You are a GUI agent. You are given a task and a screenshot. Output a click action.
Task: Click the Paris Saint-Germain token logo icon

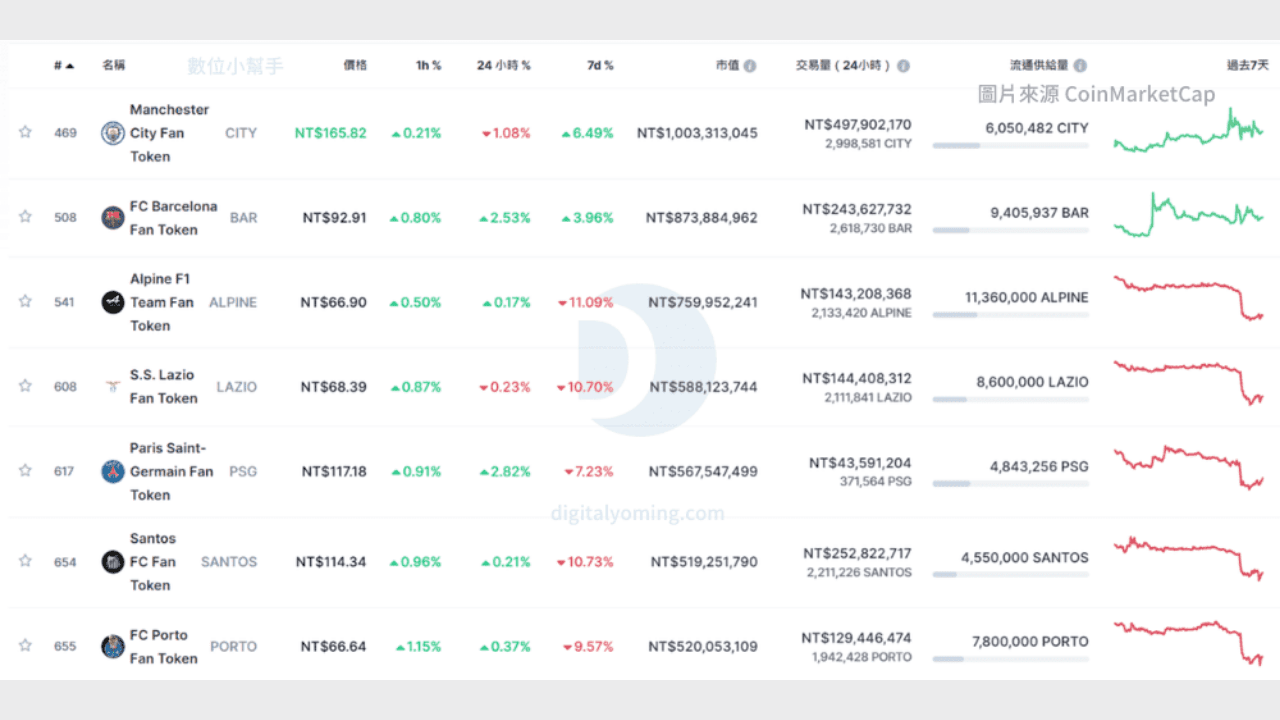pos(113,472)
